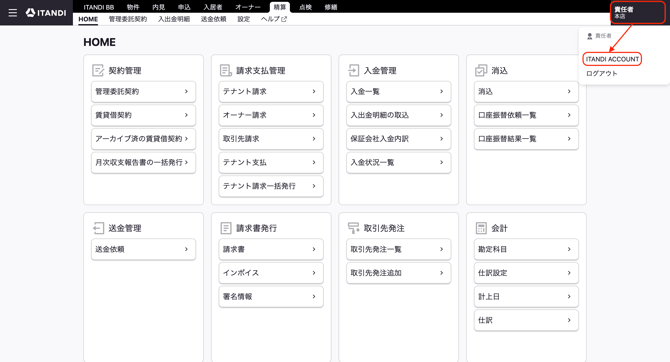Switch to the オーナー tab

(248, 7)
